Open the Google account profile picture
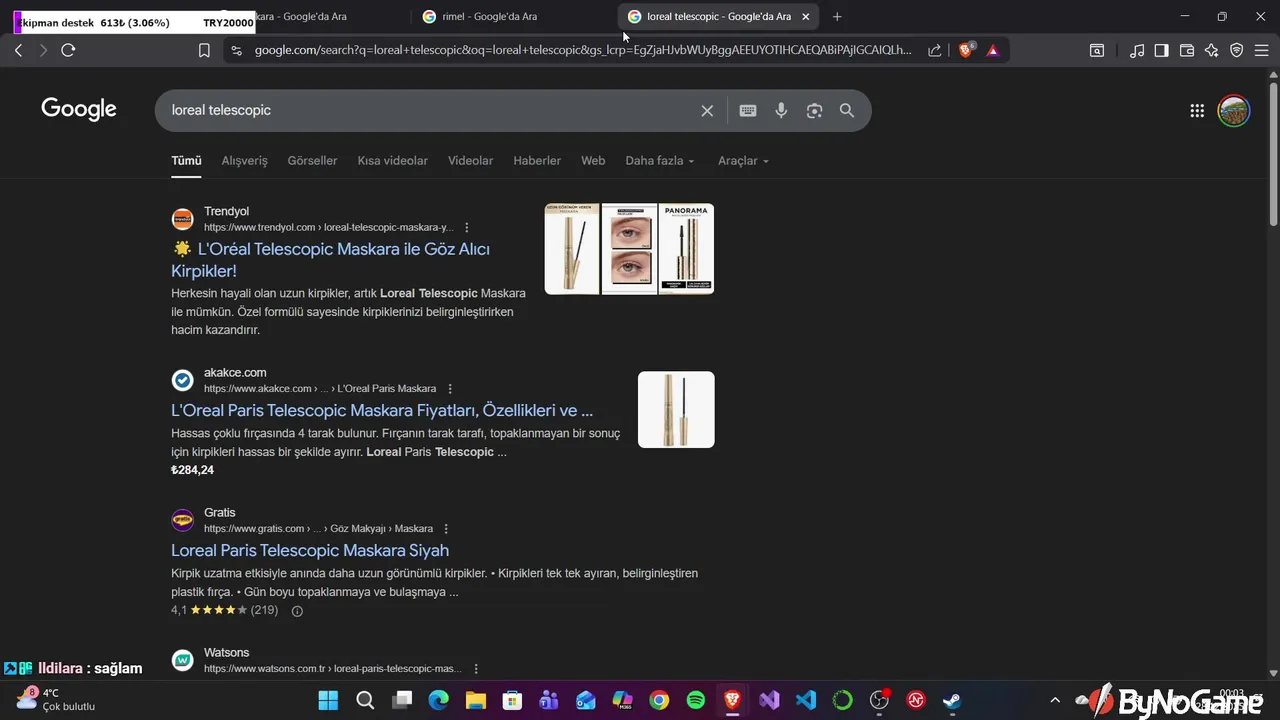Screen dimensions: 1280x720 click(1234, 111)
